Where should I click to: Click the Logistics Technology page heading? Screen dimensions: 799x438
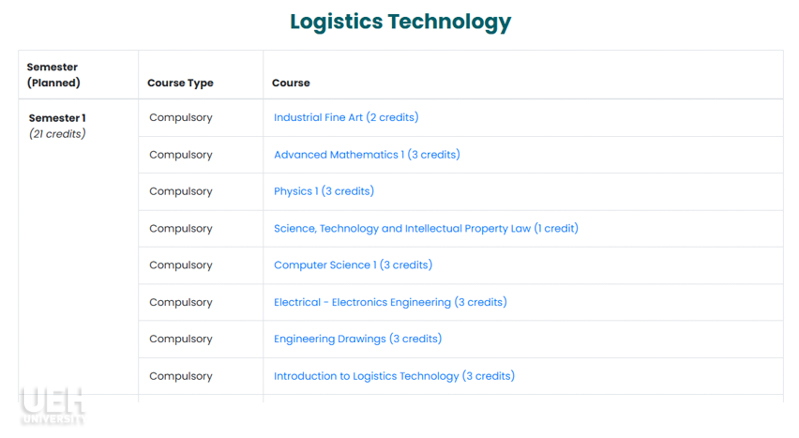click(x=401, y=22)
